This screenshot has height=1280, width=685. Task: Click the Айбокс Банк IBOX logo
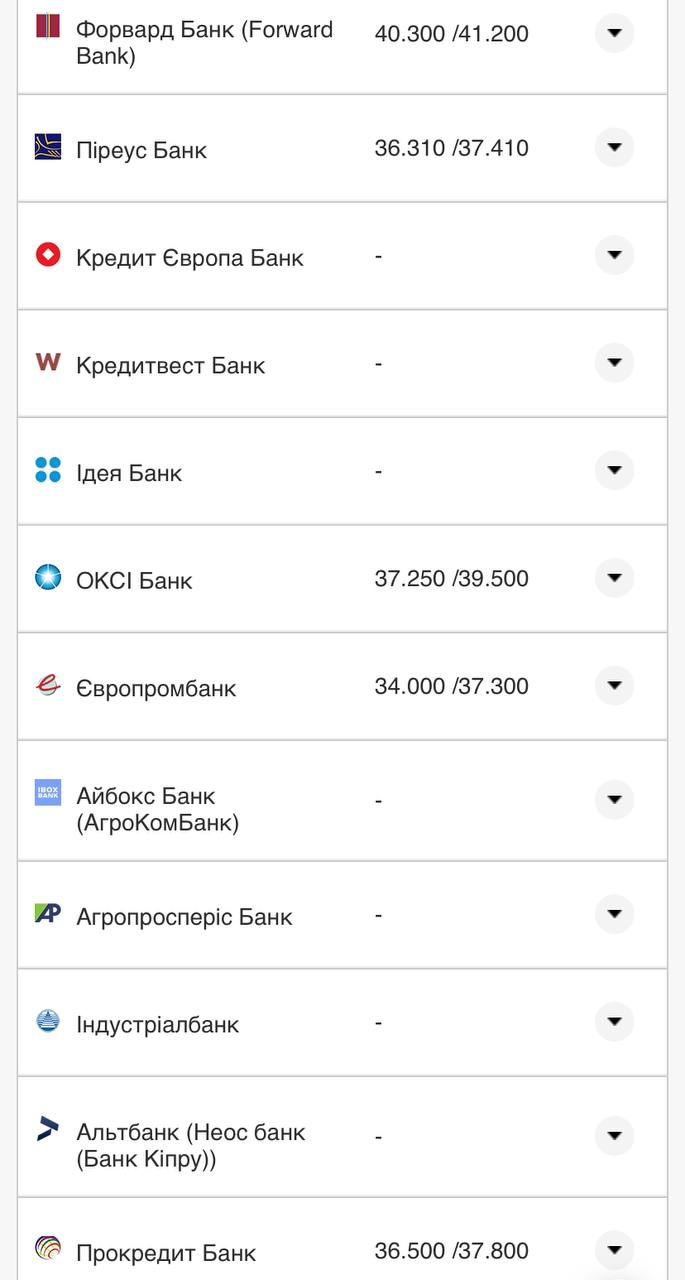point(48,793)
